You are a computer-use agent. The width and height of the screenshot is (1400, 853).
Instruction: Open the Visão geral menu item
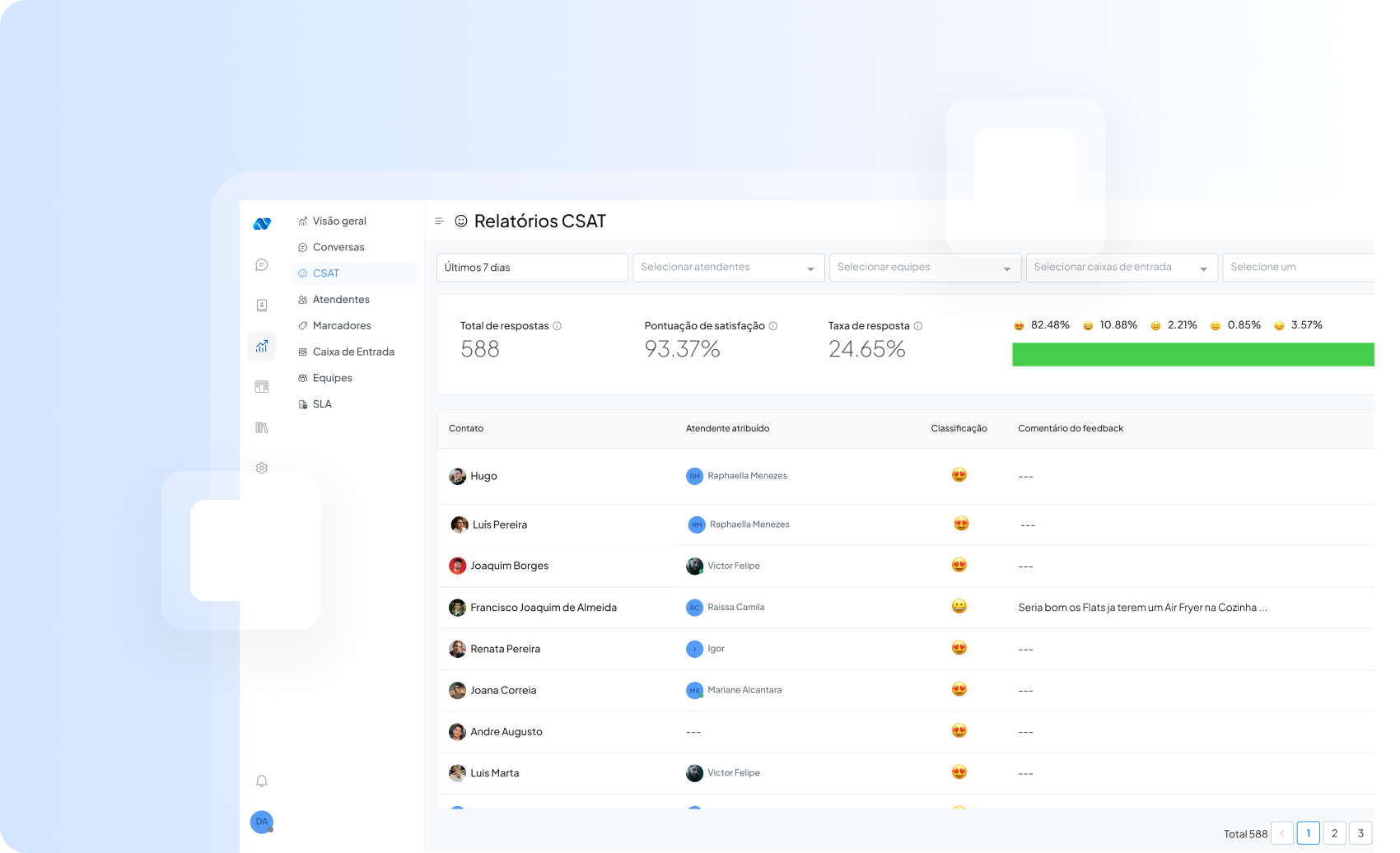pos(339,221)
